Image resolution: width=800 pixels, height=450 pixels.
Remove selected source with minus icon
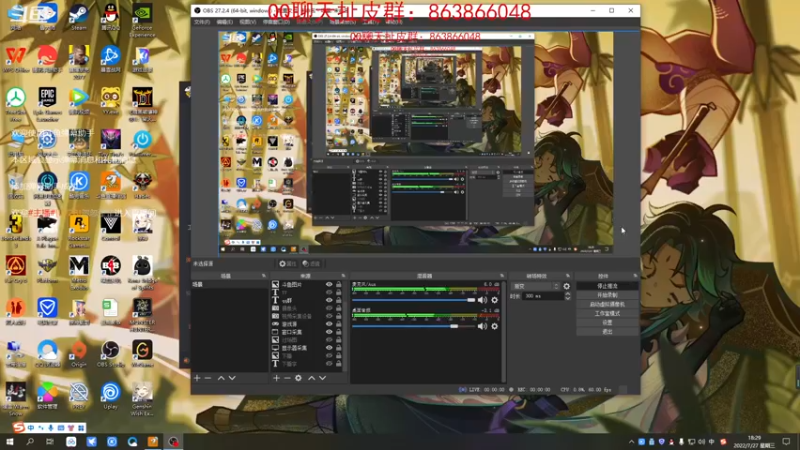click(287, 378)
